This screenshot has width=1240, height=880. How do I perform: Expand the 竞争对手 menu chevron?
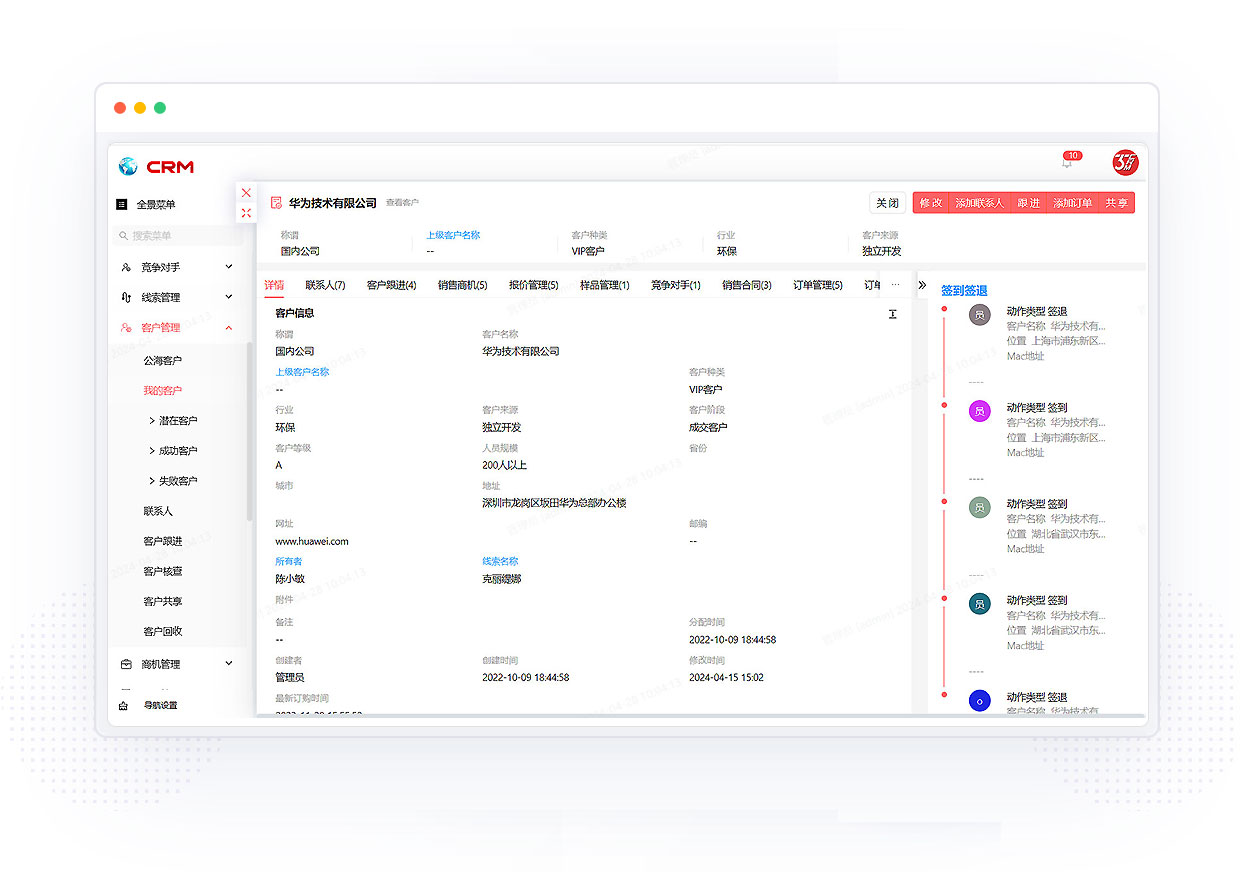coord(229,267)
